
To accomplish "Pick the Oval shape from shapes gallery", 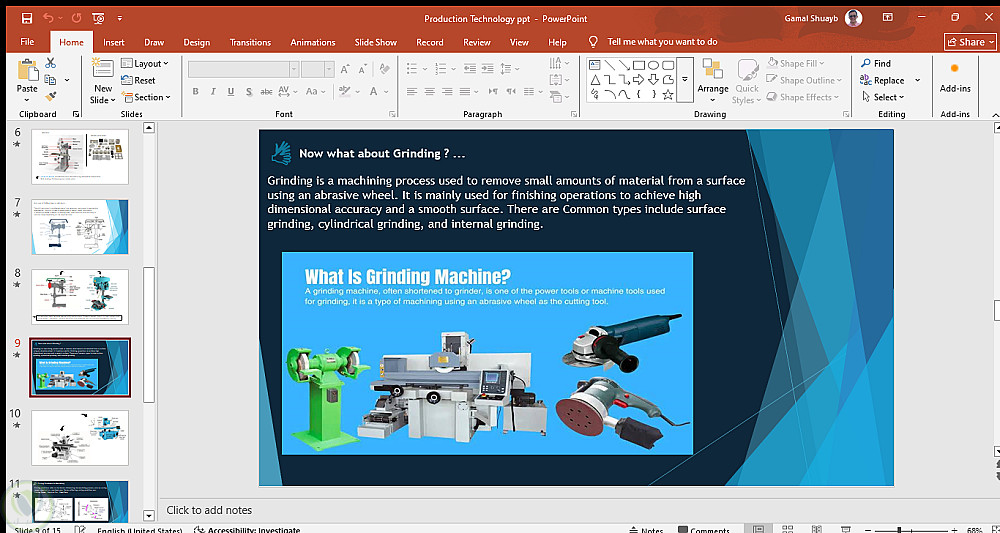I will [653, 65].
